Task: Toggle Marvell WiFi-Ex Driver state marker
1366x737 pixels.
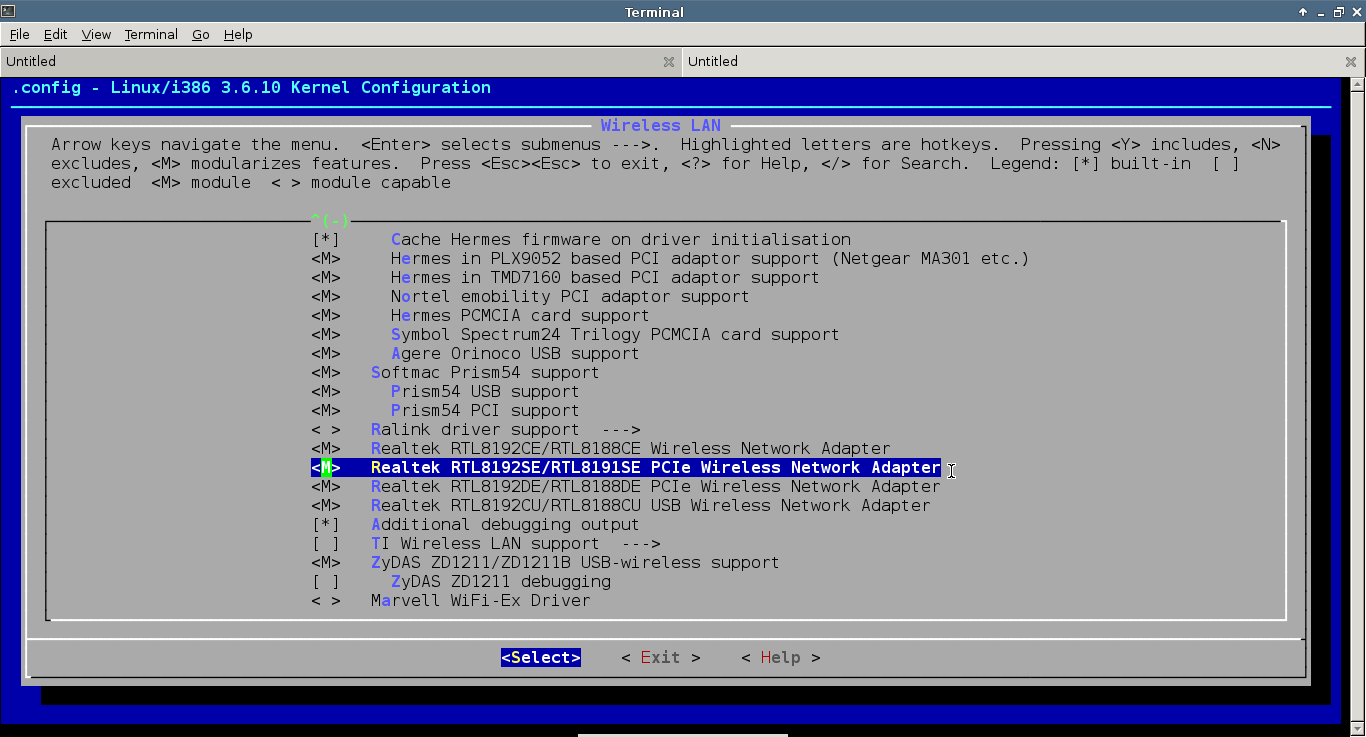Action: point(326,600)
